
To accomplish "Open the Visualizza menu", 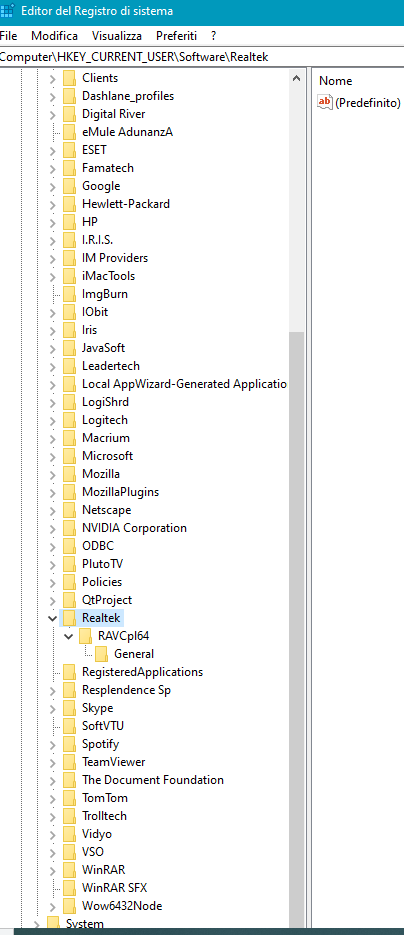I will click(117, 36).
